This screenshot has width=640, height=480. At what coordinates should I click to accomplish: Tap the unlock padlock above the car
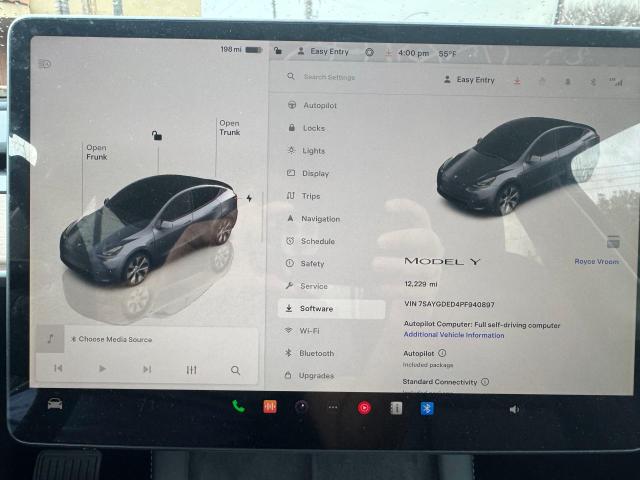pos(157,135)
